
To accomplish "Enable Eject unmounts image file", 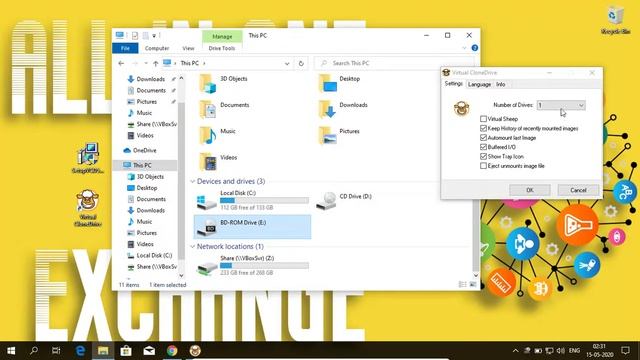I will tap(483, 166).
